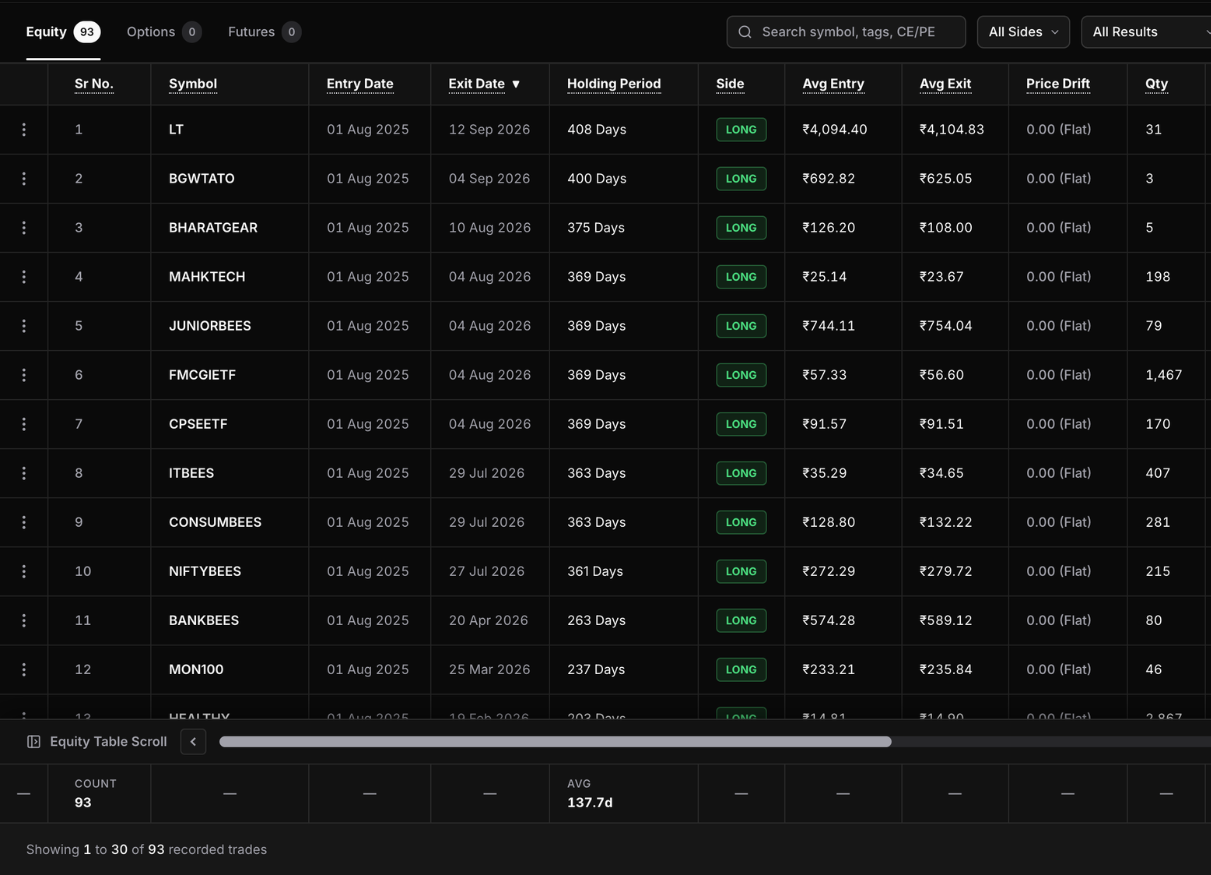The height and width of the screenshot is (875, 1211).
Task: Open the row menu for MON100 trade
Action: (24, 669)
